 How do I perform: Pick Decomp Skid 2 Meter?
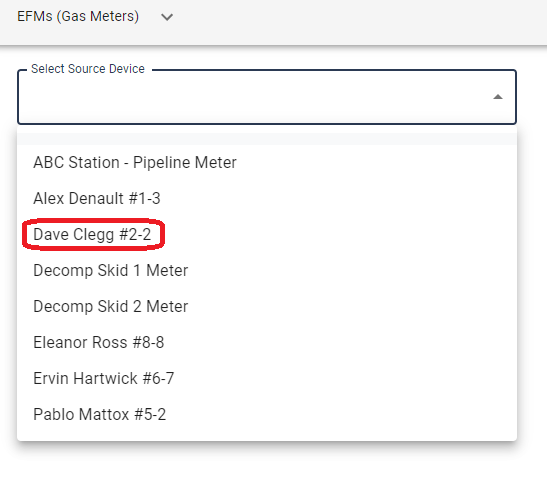click(x=267, y=306)
